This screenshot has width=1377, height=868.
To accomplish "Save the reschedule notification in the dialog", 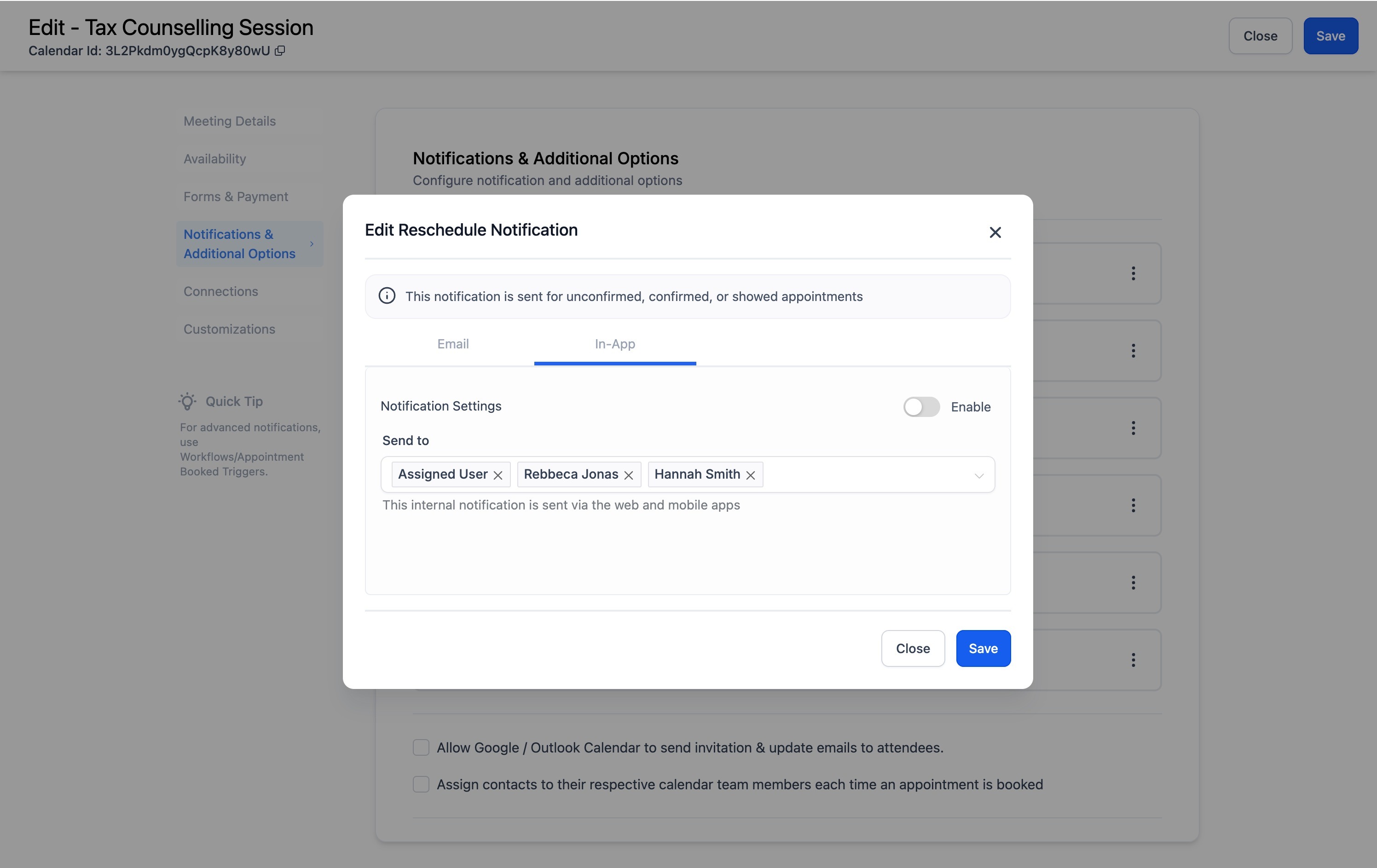I will pyautogui.click(x=983, y=648).
